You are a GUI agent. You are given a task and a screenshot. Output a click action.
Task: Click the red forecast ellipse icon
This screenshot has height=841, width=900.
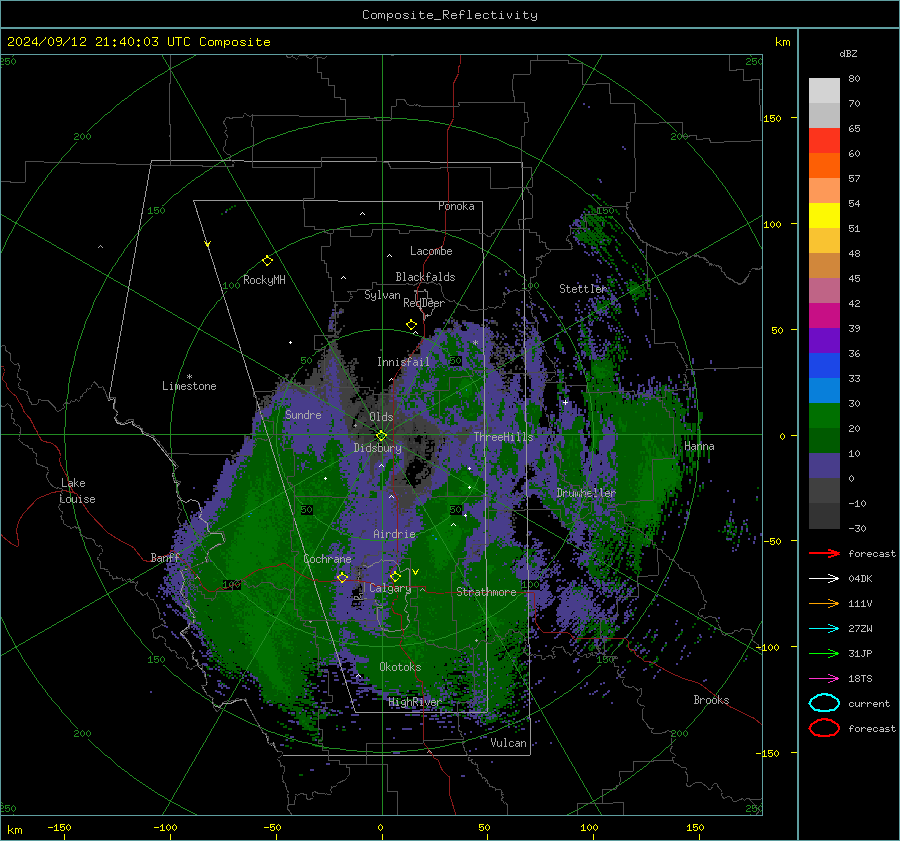pos(824,728)
